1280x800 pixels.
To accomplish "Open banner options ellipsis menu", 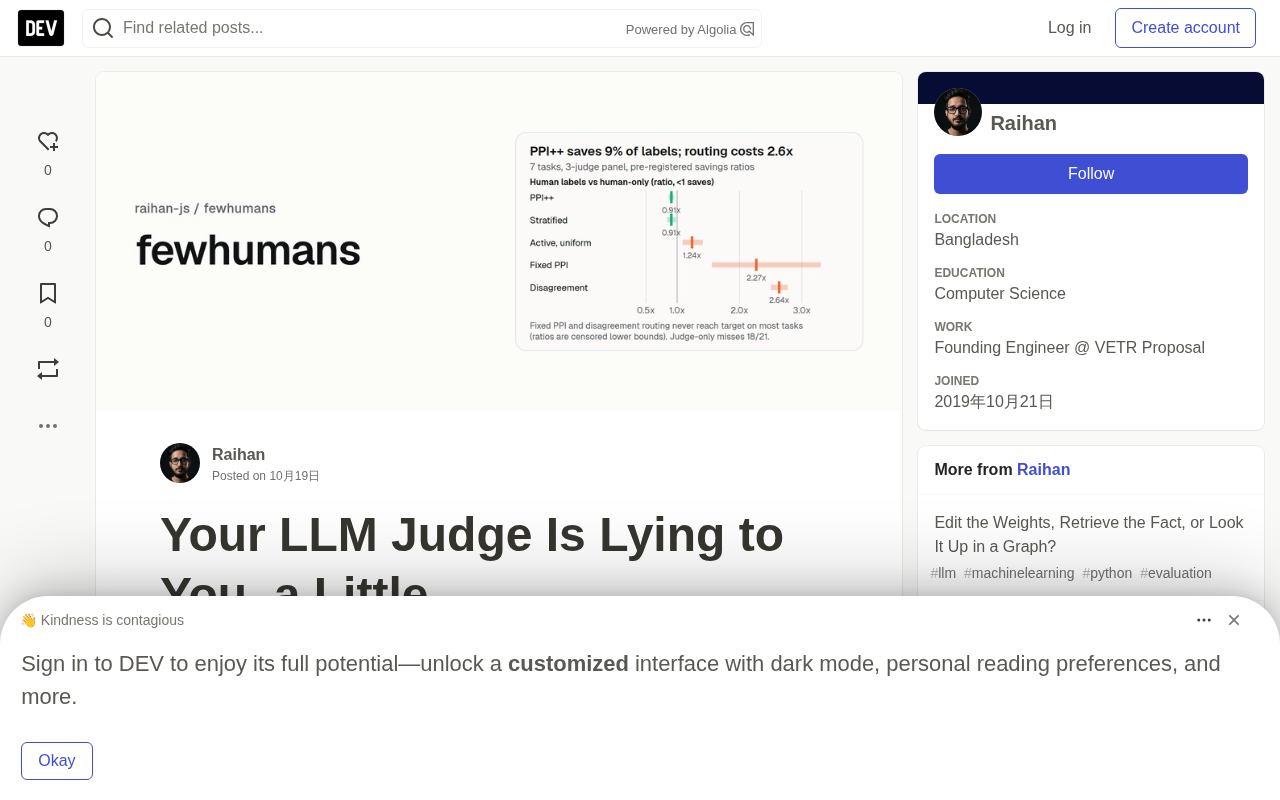I will click(x=1204, y=620).
